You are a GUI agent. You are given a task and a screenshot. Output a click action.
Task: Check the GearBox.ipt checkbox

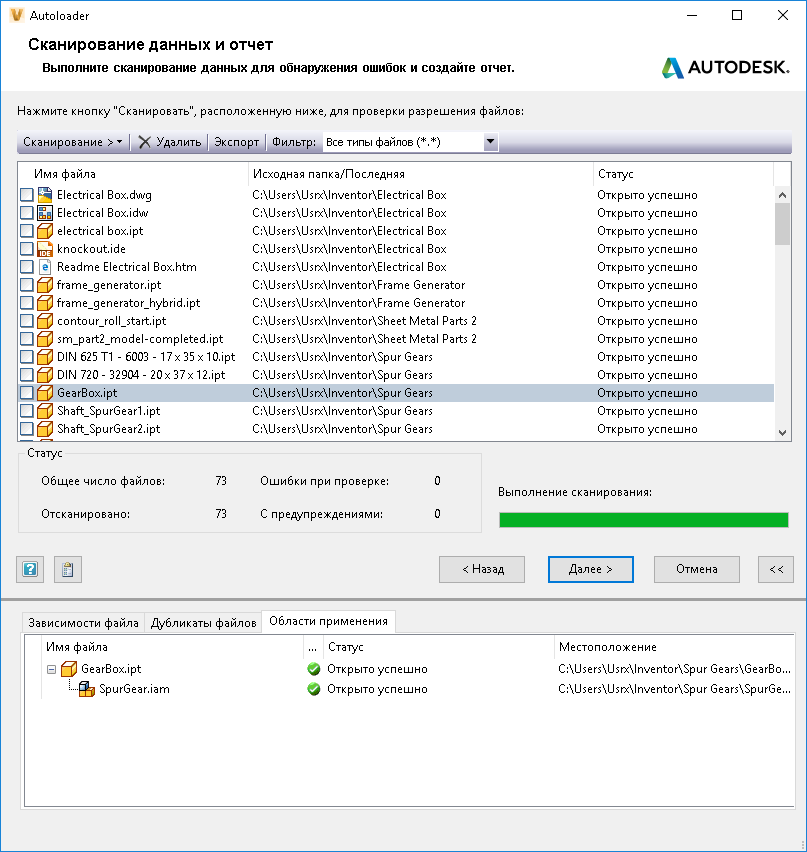click(27, 392)
